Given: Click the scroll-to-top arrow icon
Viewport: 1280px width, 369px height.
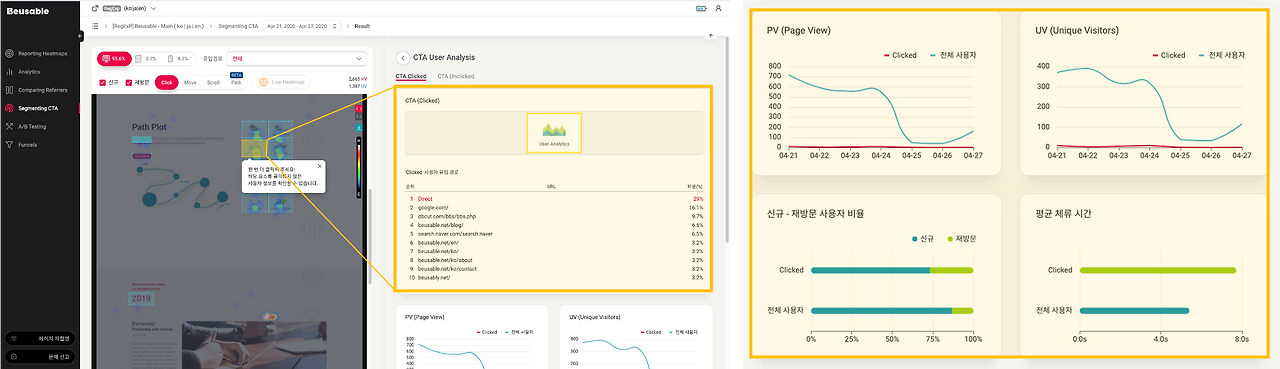Looking at the screenshot, I should (x=710, y=35).
